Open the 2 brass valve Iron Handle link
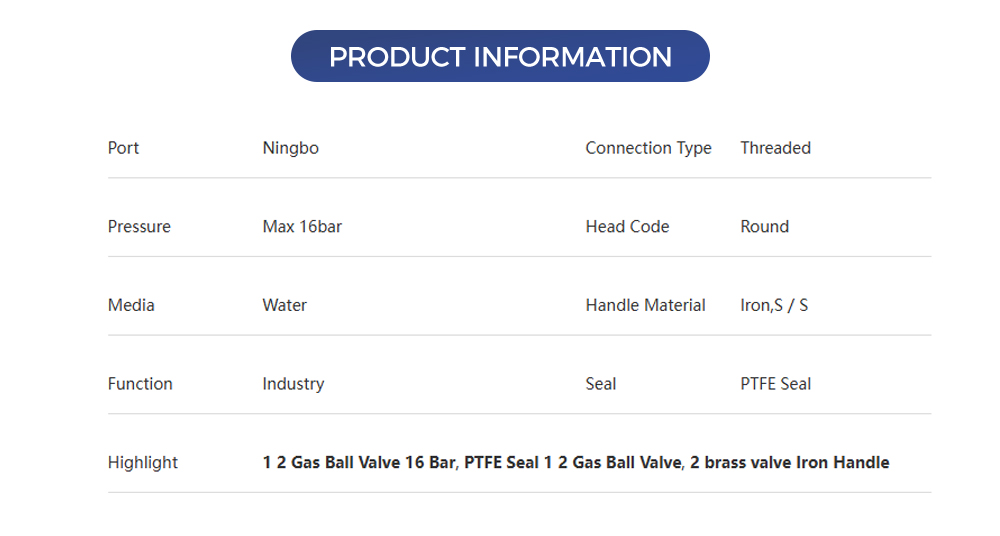Viewport: 1000px width, 536px height. [789, 463]
